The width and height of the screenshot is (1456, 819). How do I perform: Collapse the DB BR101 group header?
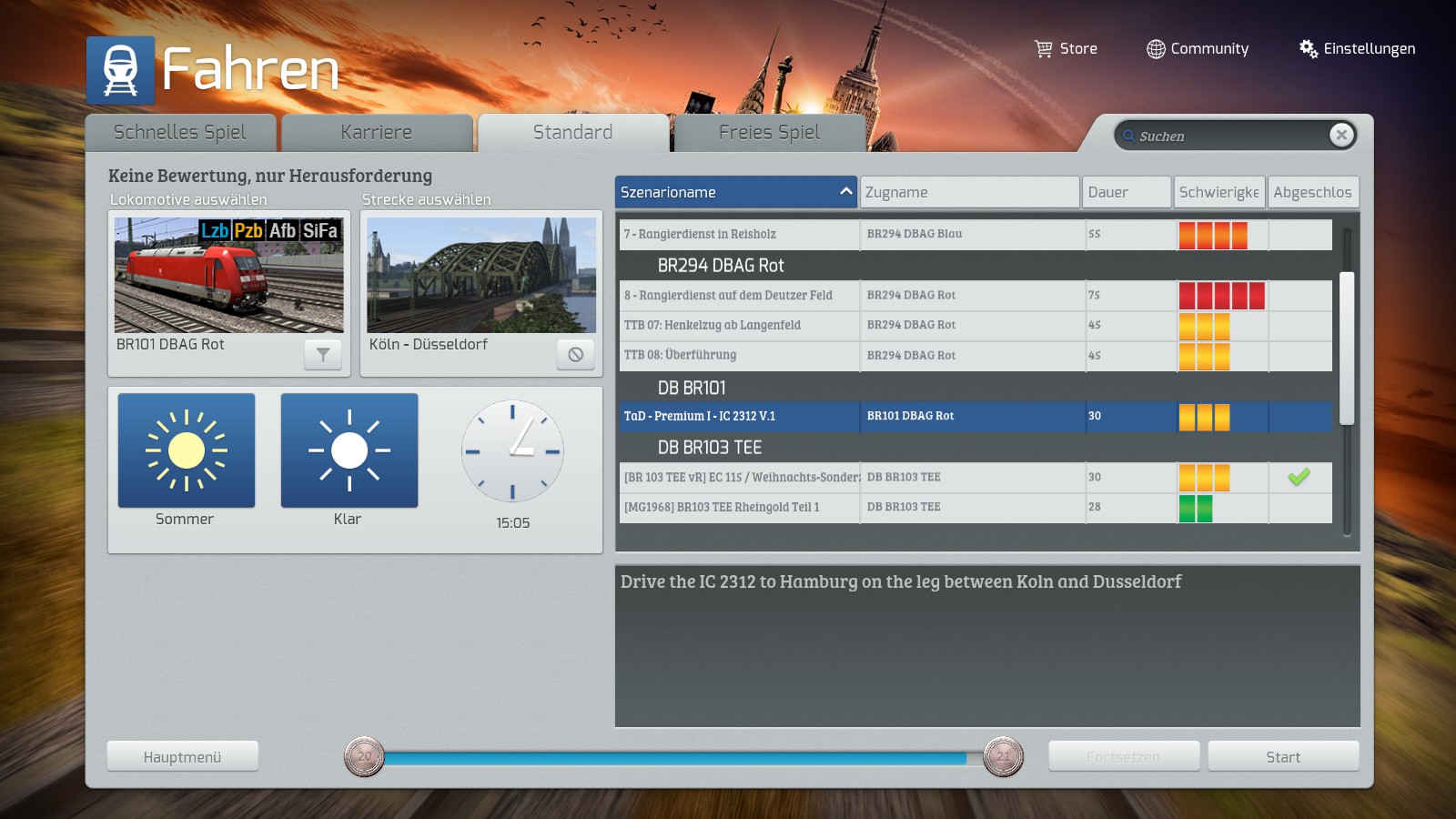[x=692, y=388]
